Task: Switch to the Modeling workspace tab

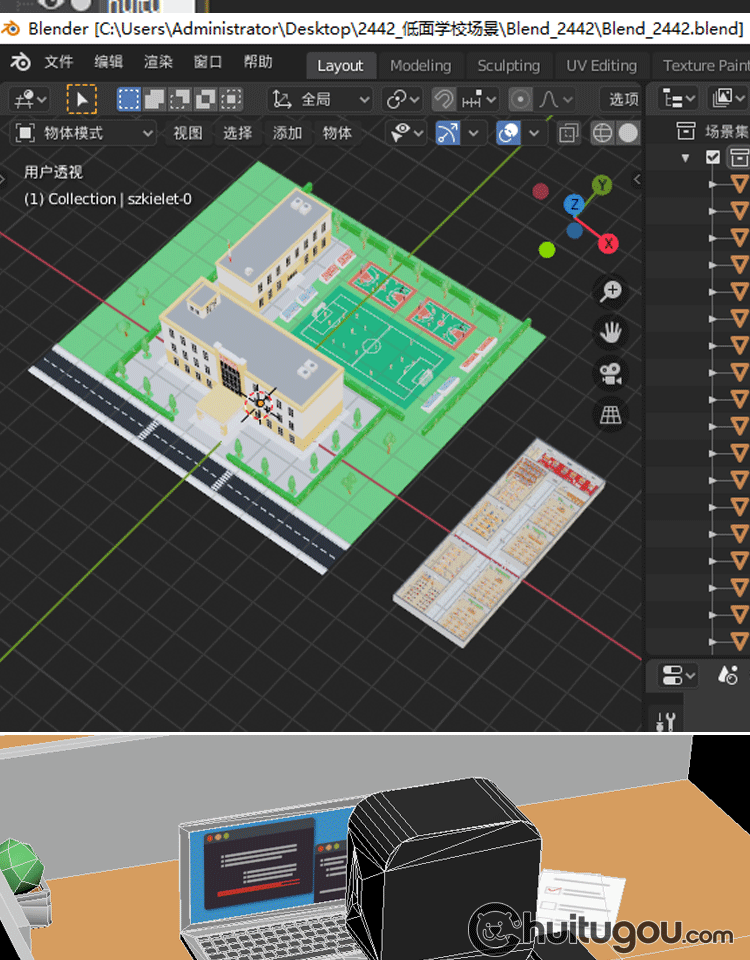Action: 420,66
